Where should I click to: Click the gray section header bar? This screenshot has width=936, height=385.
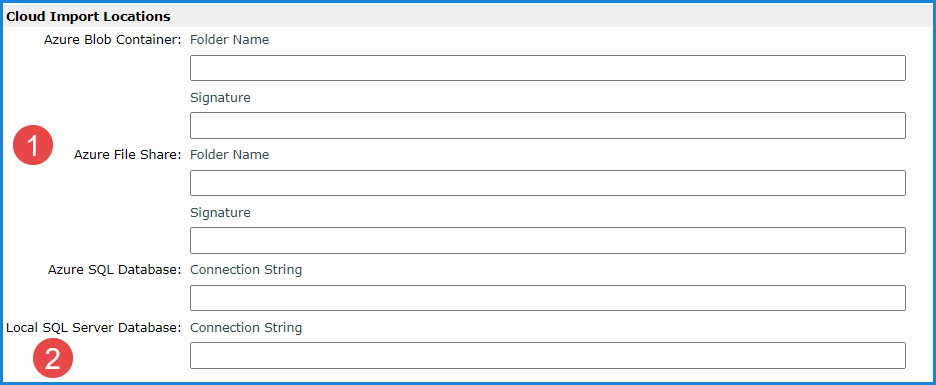468,17
